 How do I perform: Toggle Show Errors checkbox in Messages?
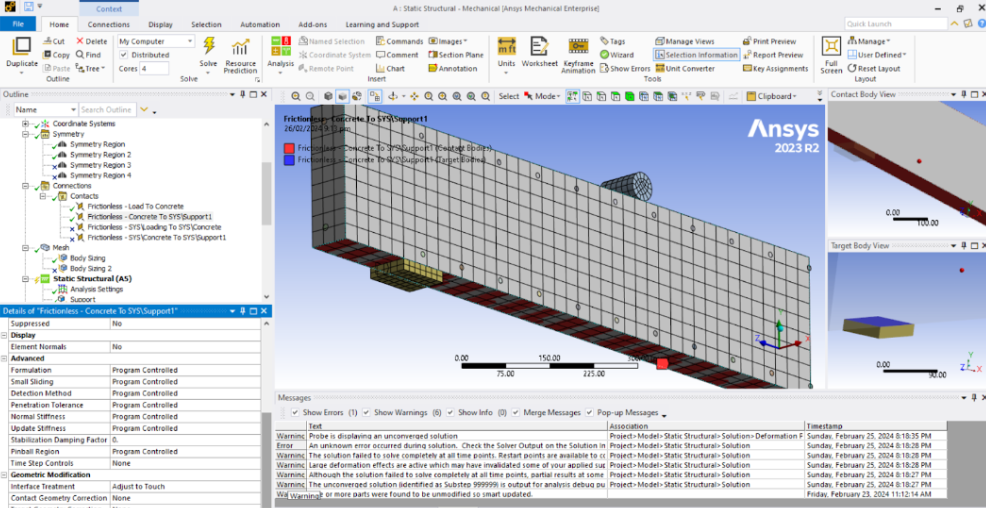point(295,412)
